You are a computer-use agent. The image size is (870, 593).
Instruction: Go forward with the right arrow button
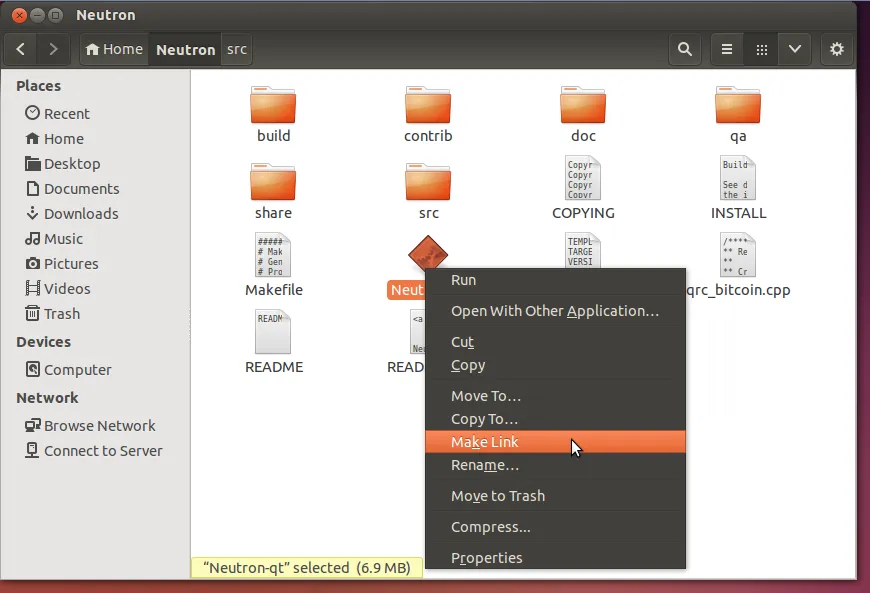tap(53, 49)
